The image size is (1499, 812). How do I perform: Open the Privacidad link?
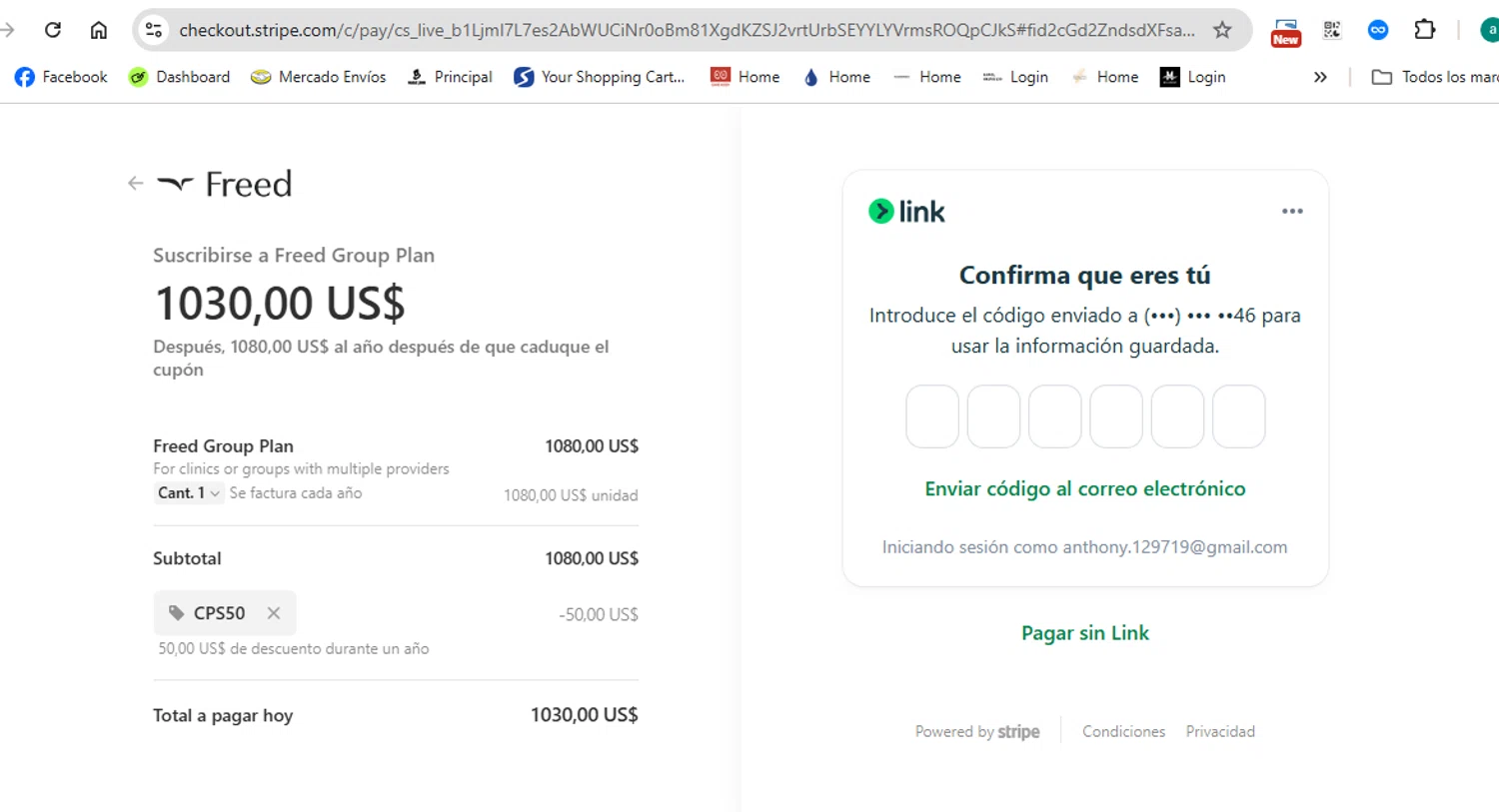pos(1220,732)
